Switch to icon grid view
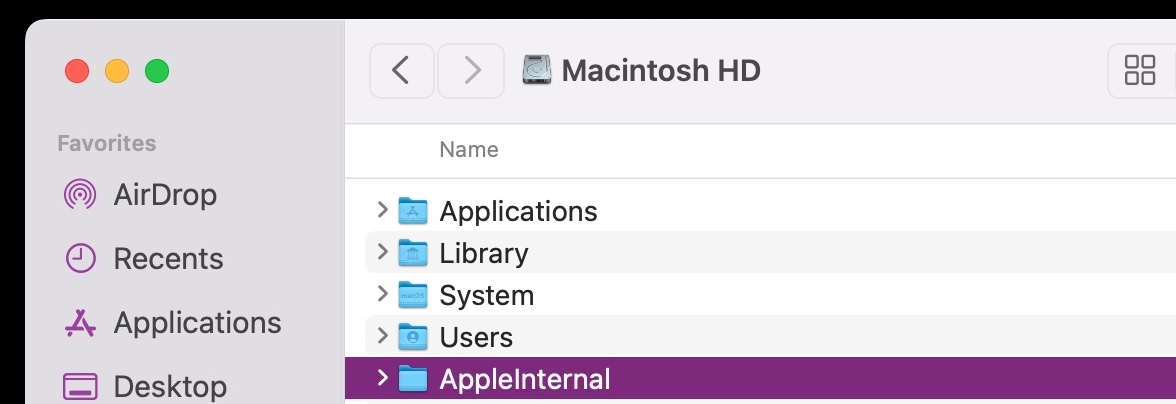The width and height of the screenshot is (1176, 404). 1141,71
